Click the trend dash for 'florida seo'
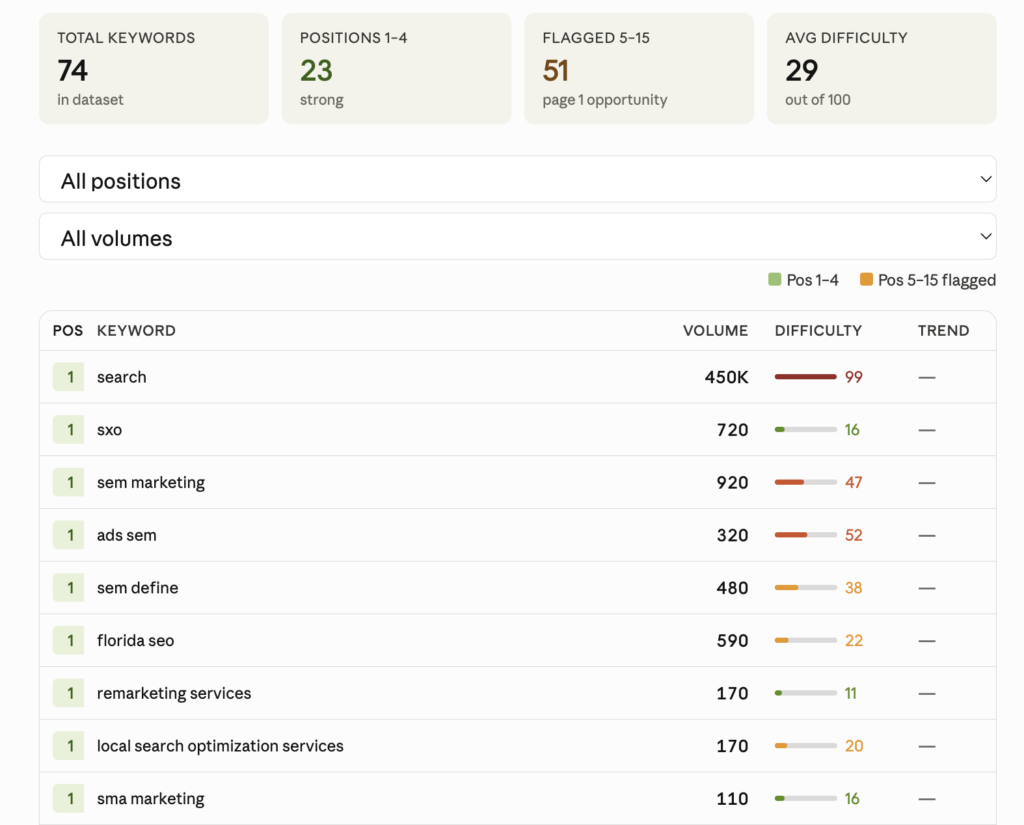 tap(927, 641)
